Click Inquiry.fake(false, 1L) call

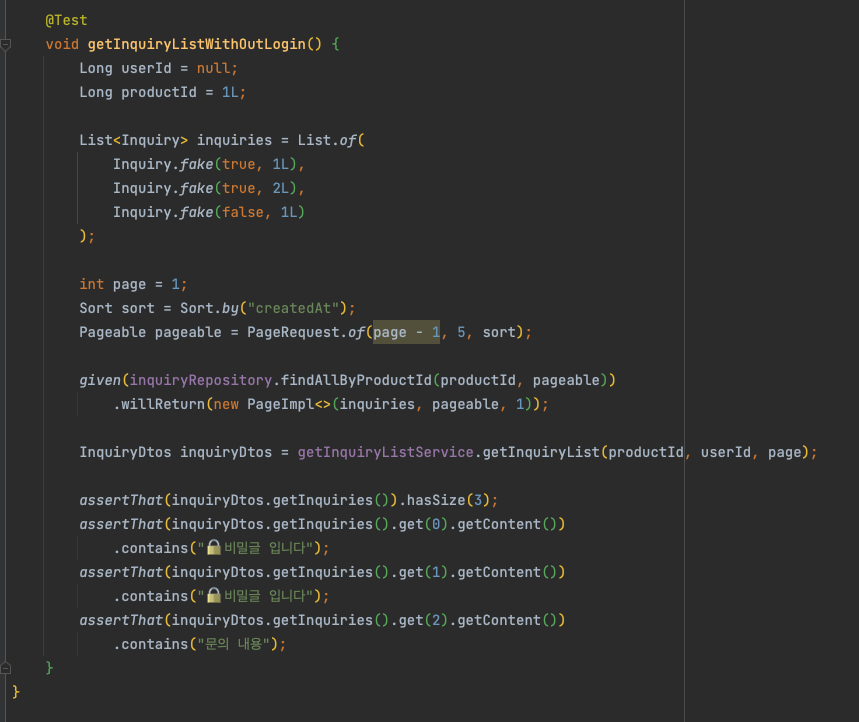(x=209, y=213)
